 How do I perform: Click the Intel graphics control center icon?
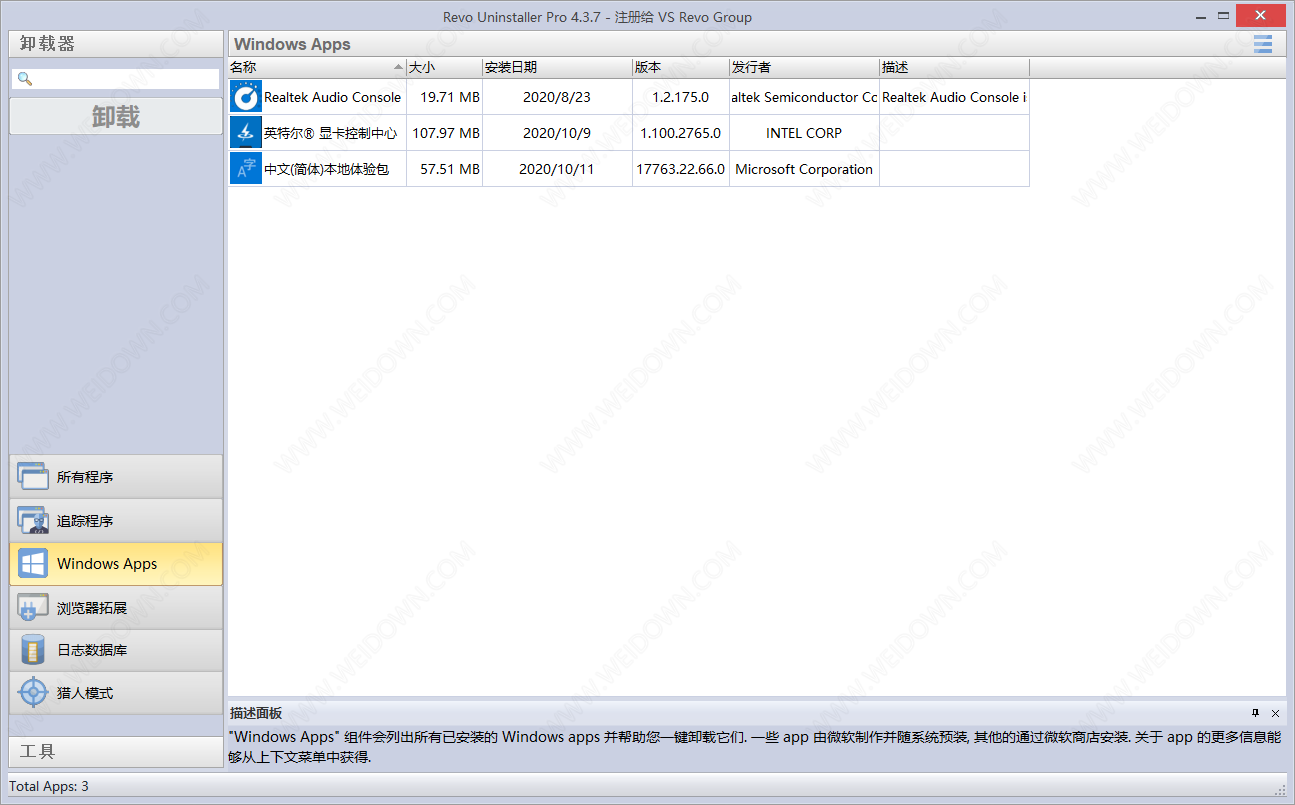tap(246, 133)
